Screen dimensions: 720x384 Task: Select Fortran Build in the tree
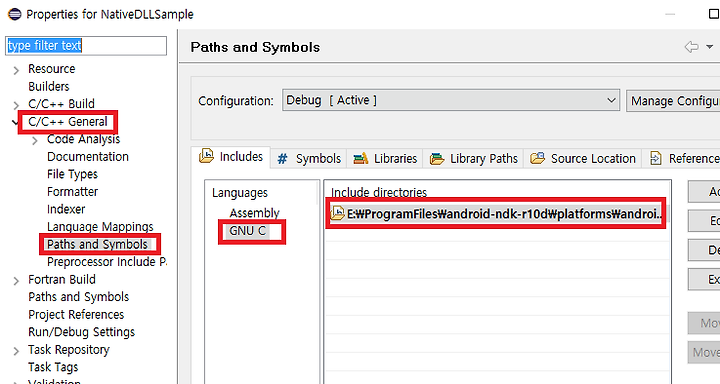[x=62, y=279]
